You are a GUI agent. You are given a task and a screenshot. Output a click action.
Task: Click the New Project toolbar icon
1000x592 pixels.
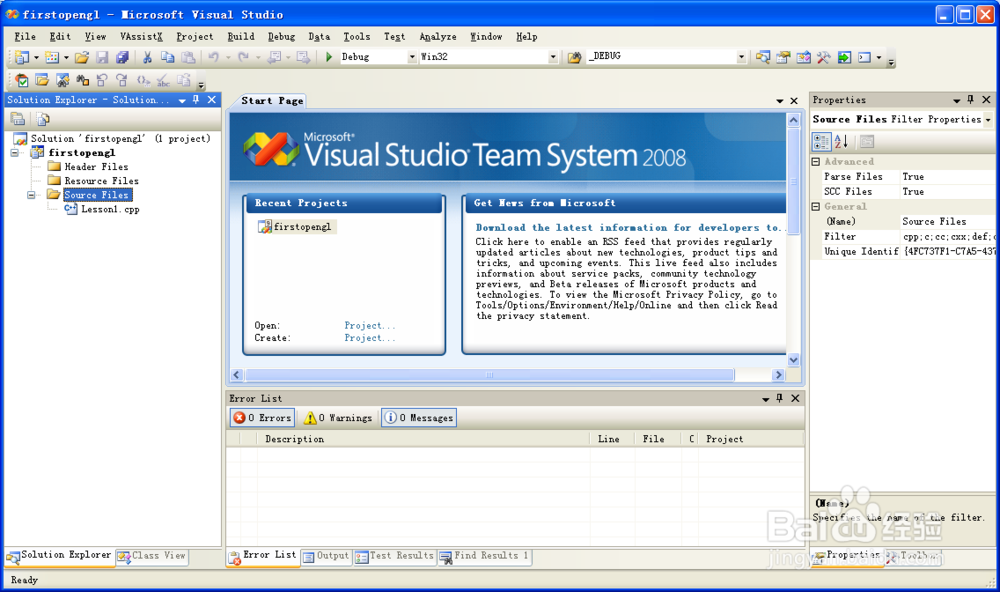click(22, 57)
